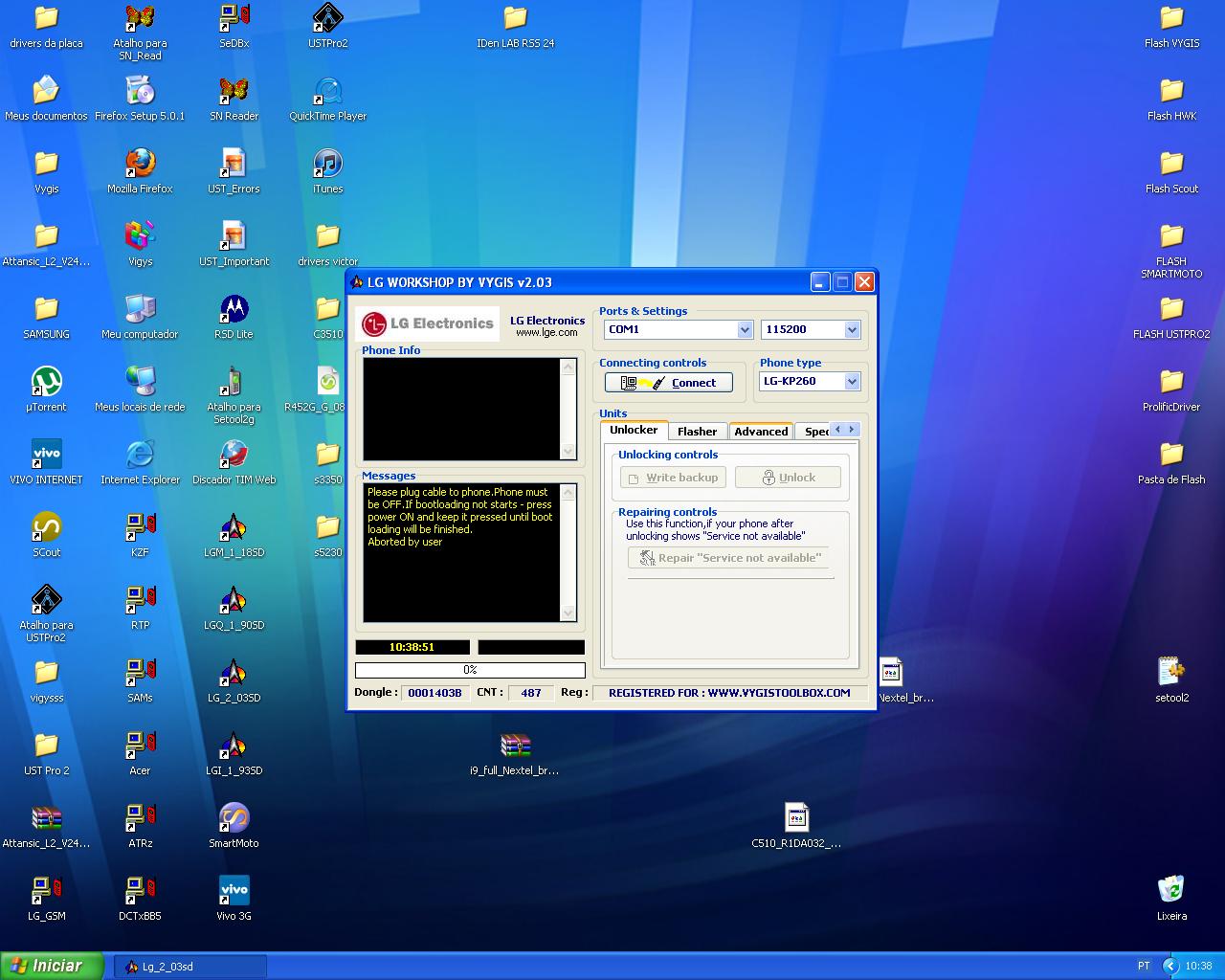Select the setool2 desktop icon

pyautogui.click(x=1171, y=679)
